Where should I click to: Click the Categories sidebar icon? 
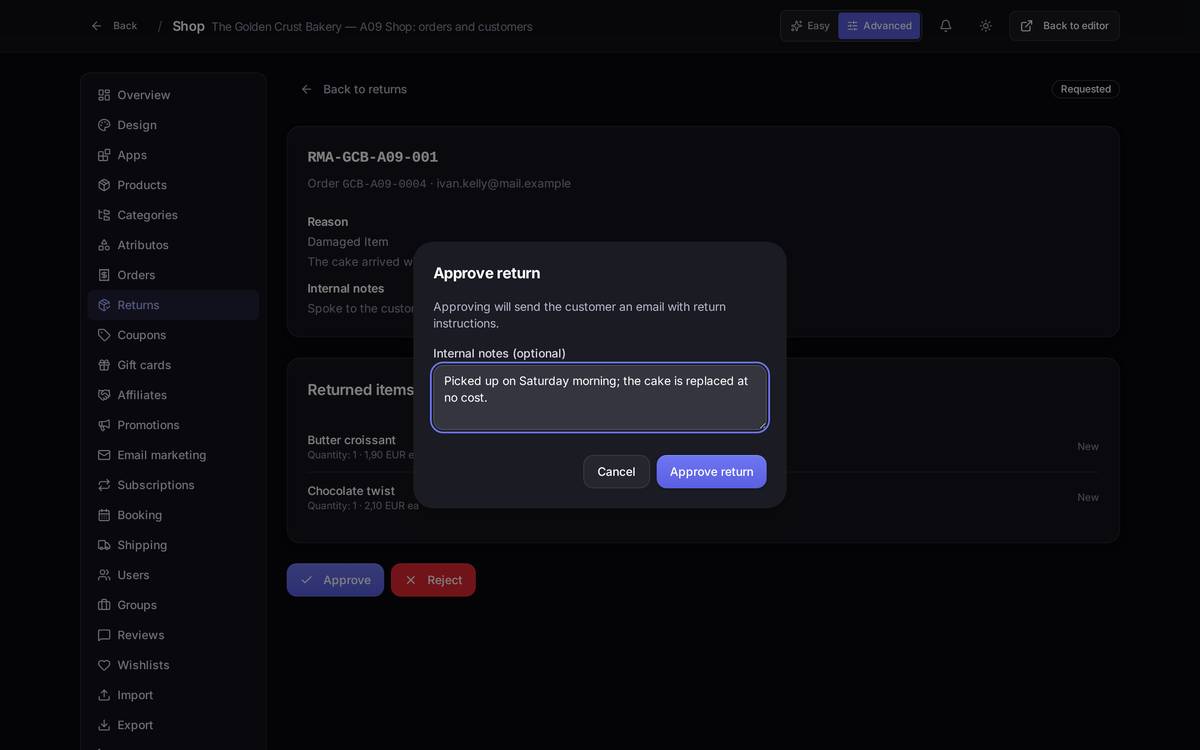104,215
